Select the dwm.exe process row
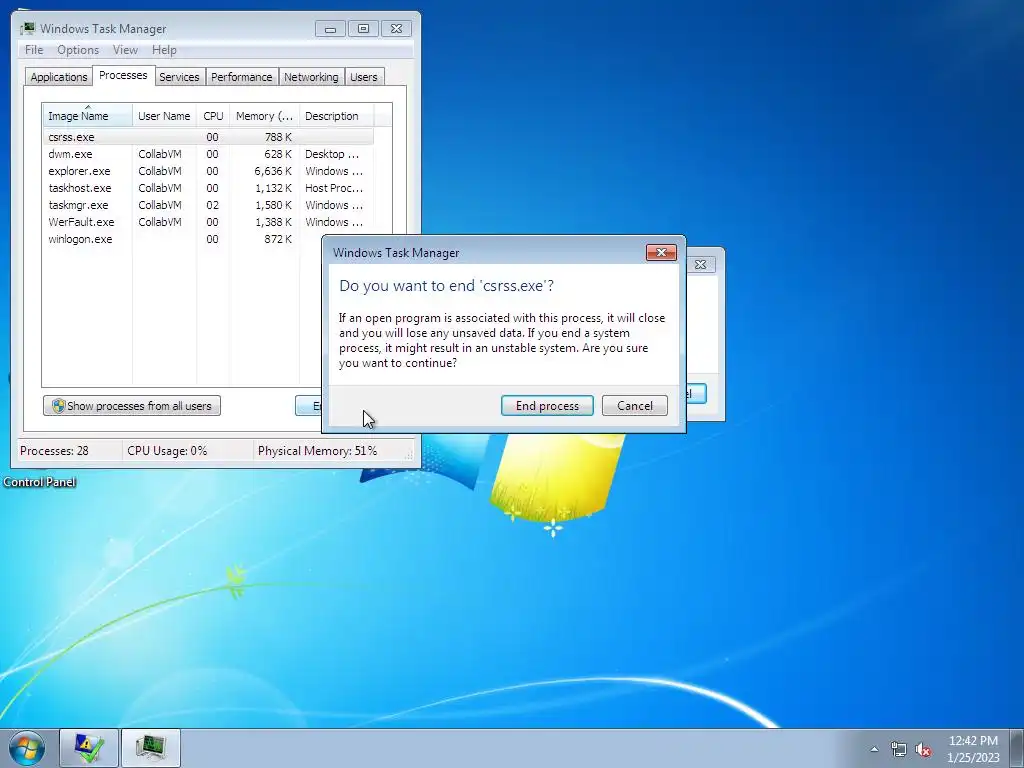The width and height of the screenshot is (1024, 768). pos(209,154)
